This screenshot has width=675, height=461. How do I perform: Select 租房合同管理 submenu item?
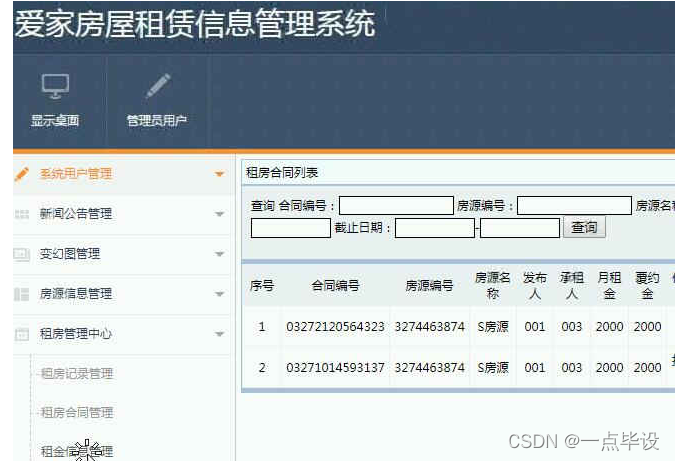pyautogui.click(x=77, y=412)
